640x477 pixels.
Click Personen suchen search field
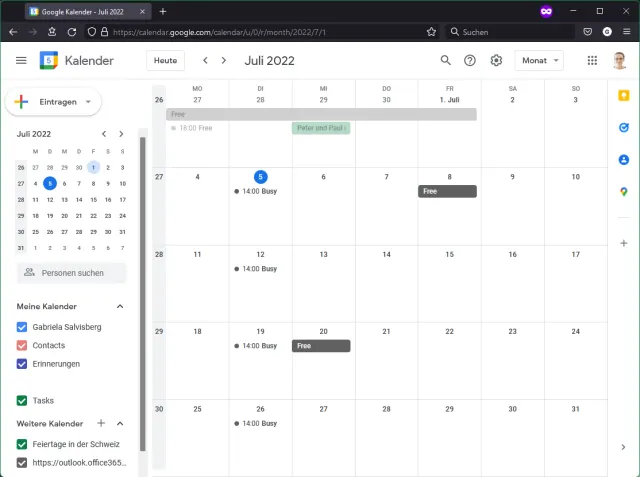point(72,273)
